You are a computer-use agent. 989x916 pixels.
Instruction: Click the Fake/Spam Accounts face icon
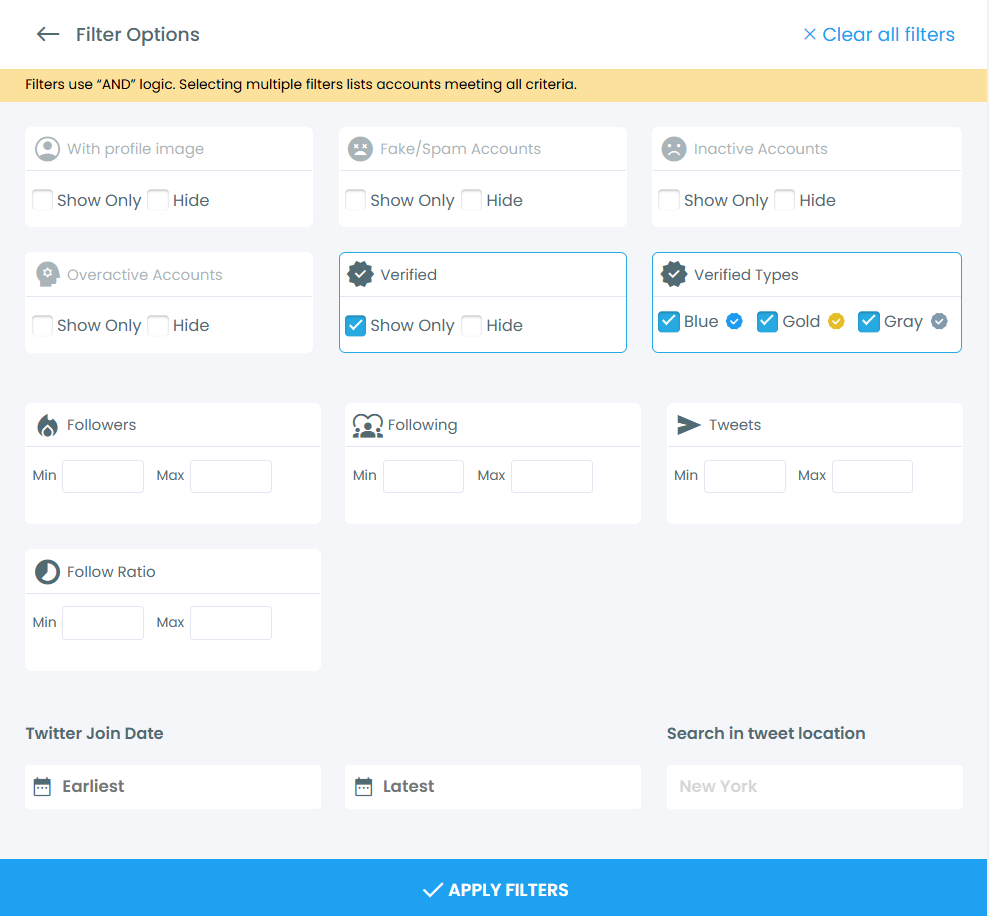360,149
